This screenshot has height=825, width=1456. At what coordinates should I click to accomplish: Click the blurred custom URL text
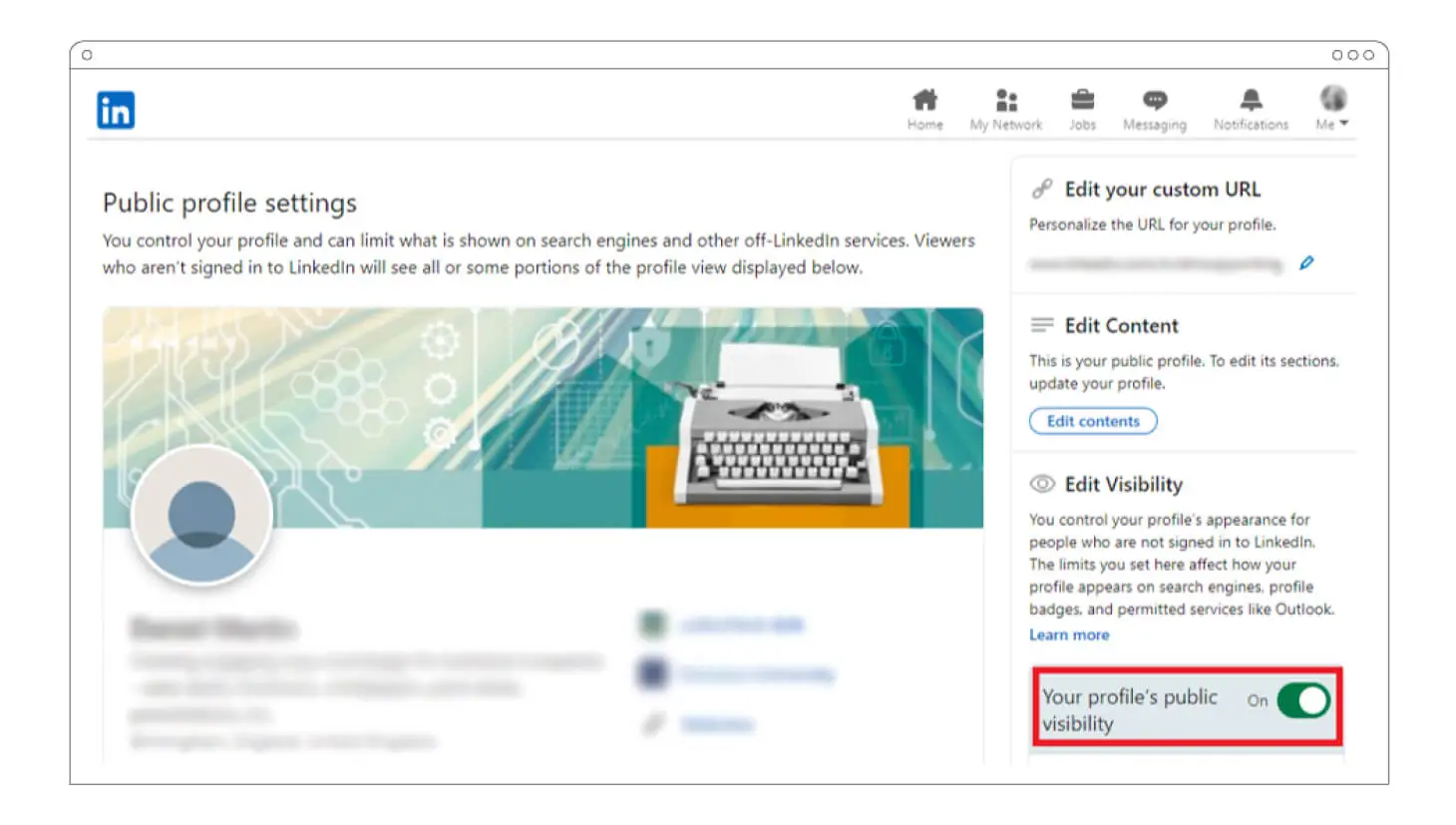tap(1156, 264)
